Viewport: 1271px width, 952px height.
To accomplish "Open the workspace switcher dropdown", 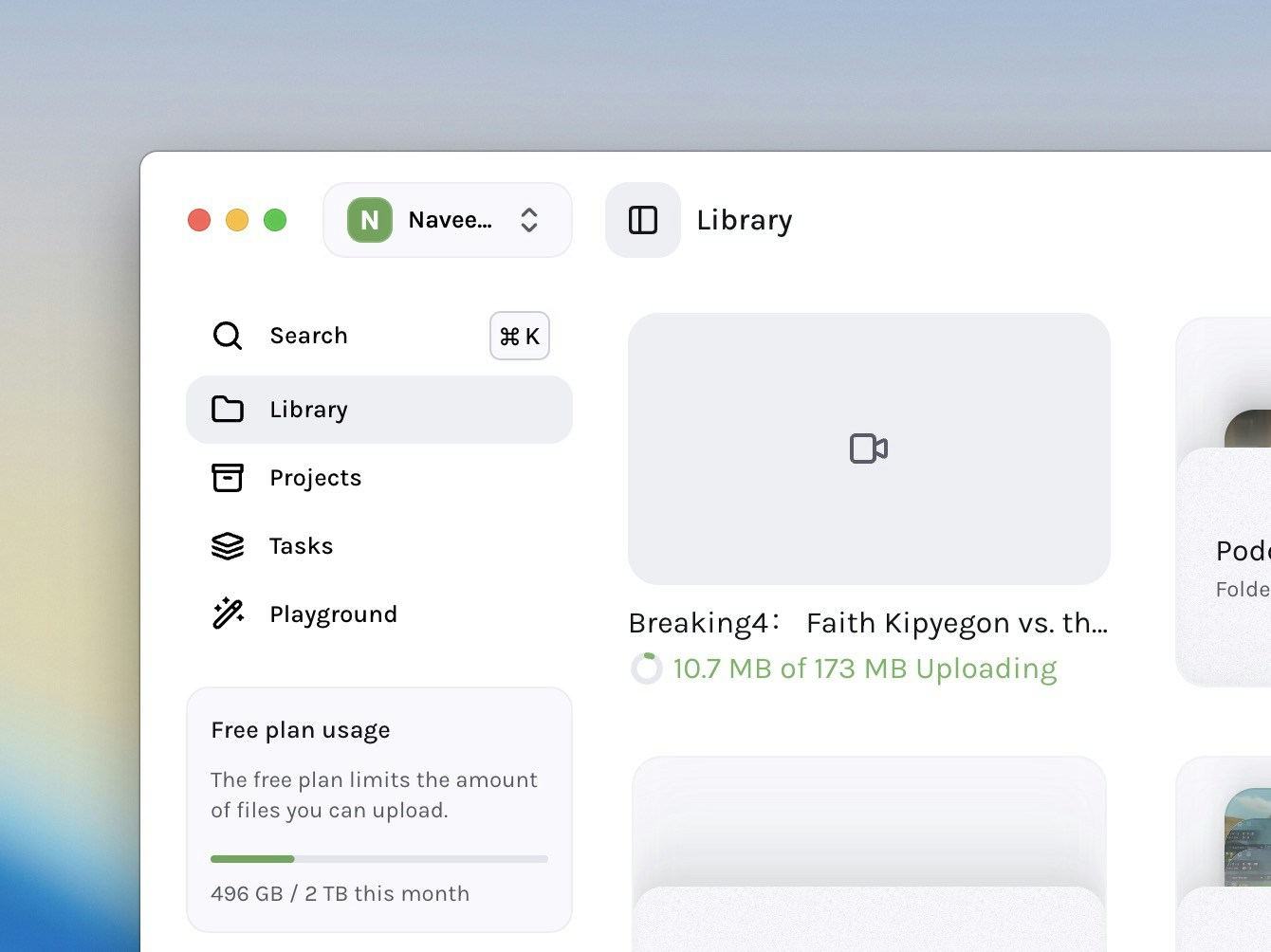I will [x=528, y=220].
